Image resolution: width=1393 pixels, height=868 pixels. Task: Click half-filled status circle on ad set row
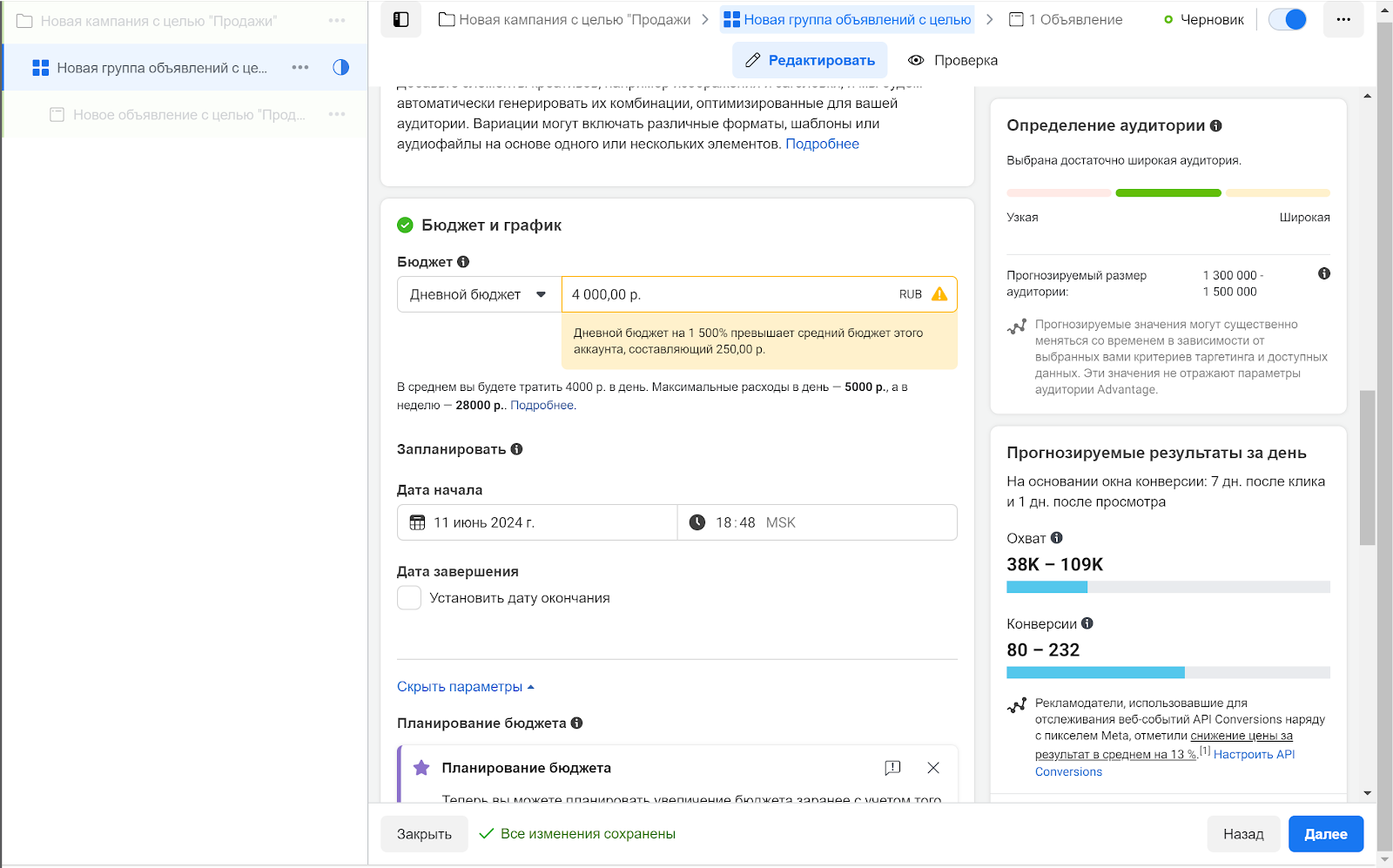(x=341, y=67)
